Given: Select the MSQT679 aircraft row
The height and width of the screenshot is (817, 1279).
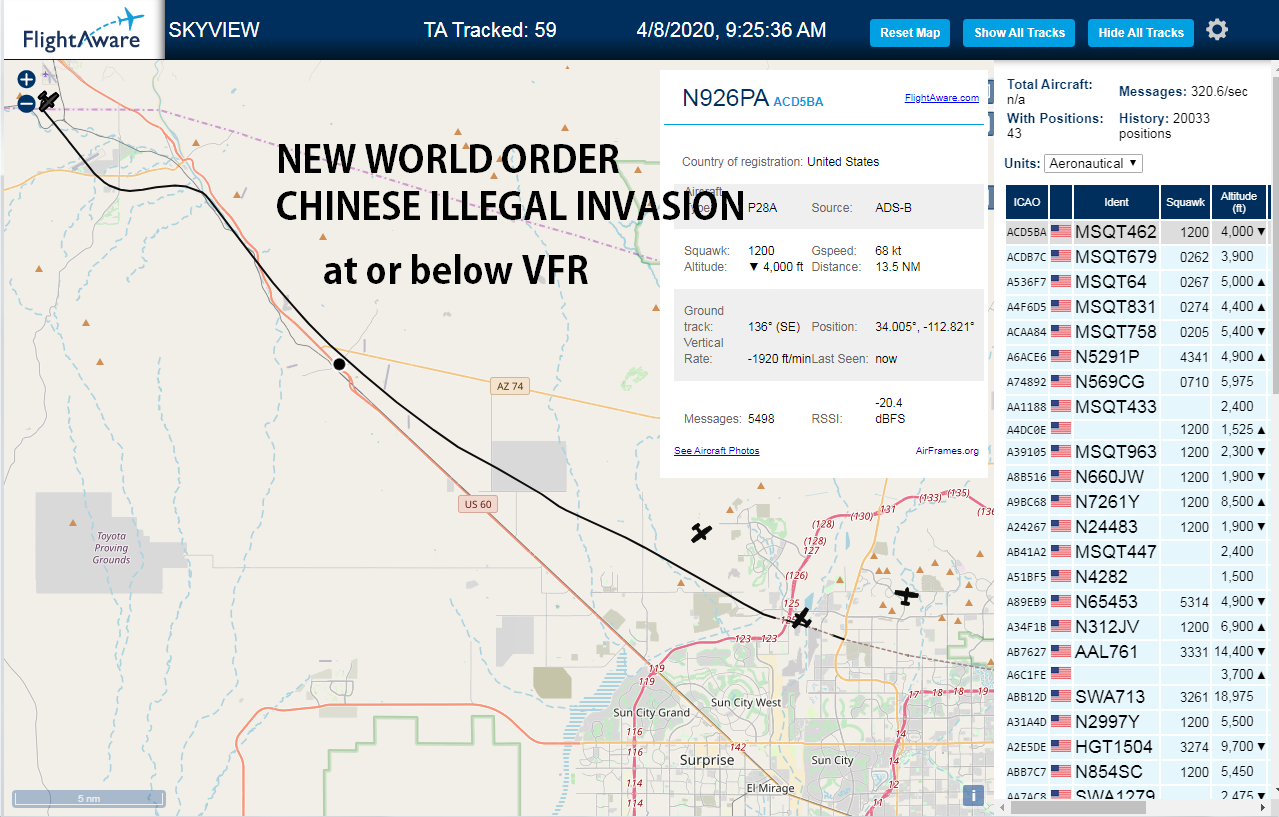Looking at the screenshot, I should coord(1137,257).
